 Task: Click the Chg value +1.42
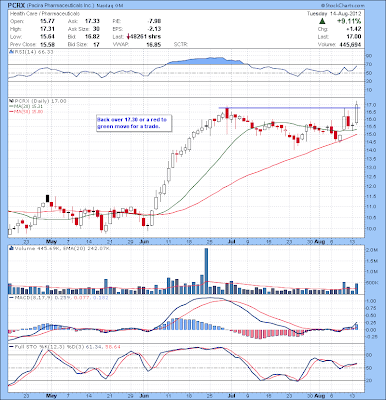tap(353, 29)
